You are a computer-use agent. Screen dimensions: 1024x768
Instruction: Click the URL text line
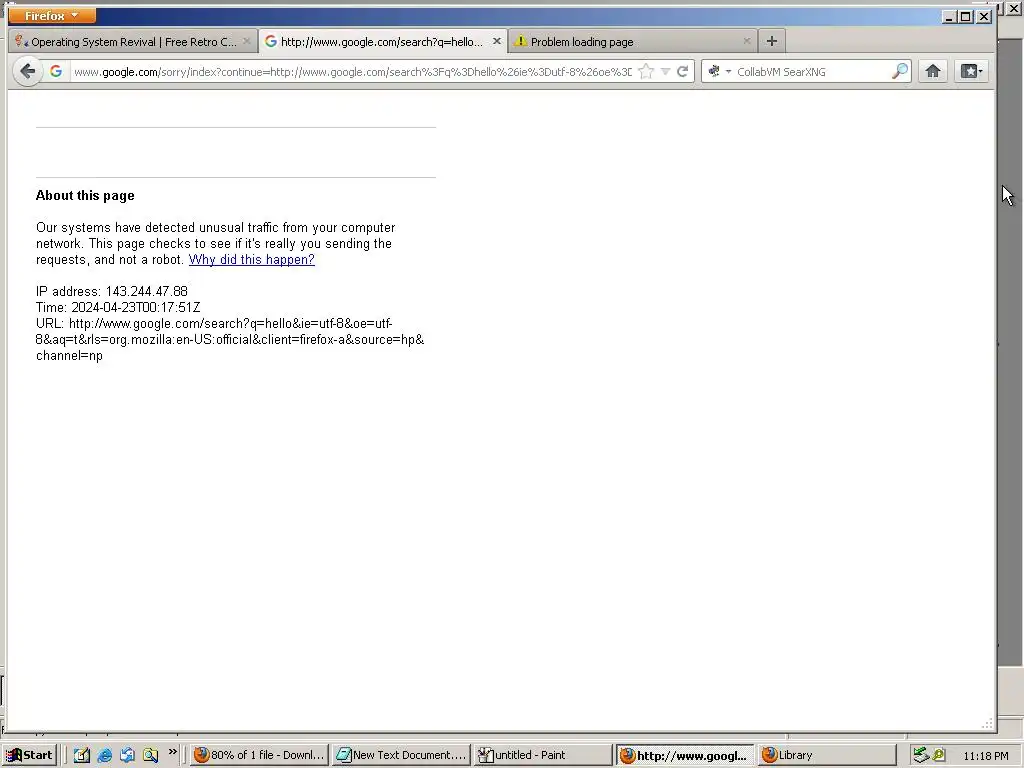tap(230, 340)
